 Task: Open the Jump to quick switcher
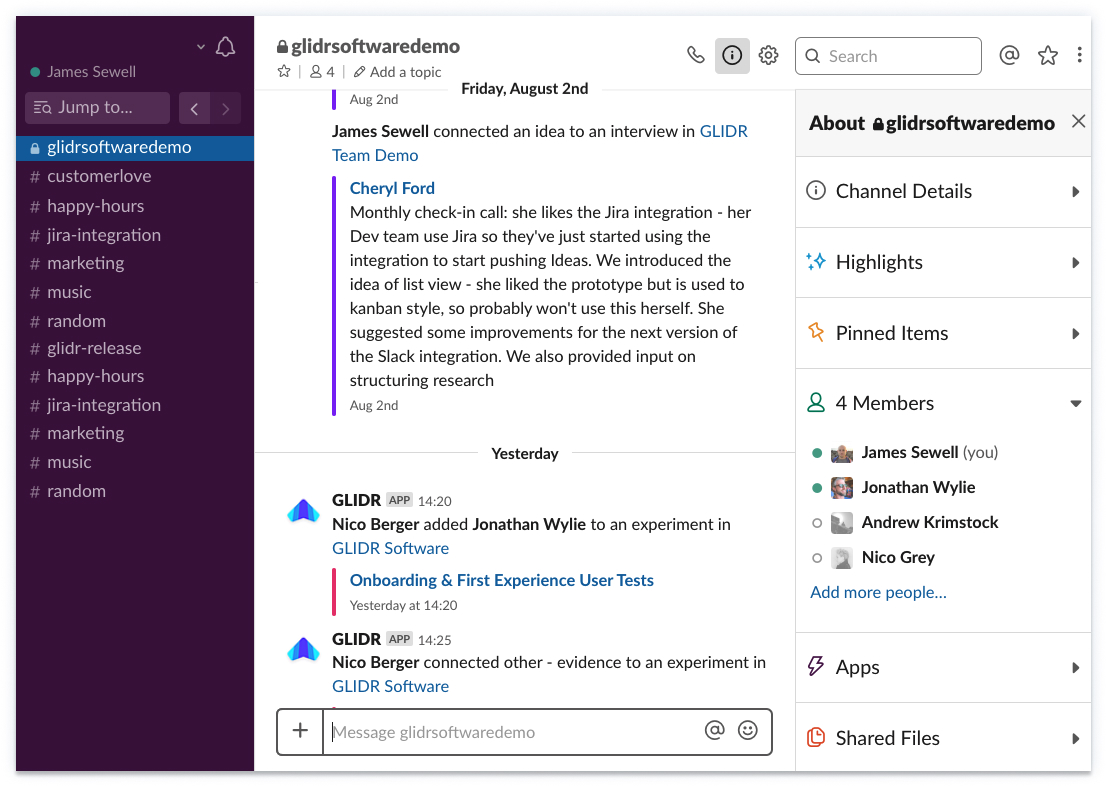pos(97,107)
